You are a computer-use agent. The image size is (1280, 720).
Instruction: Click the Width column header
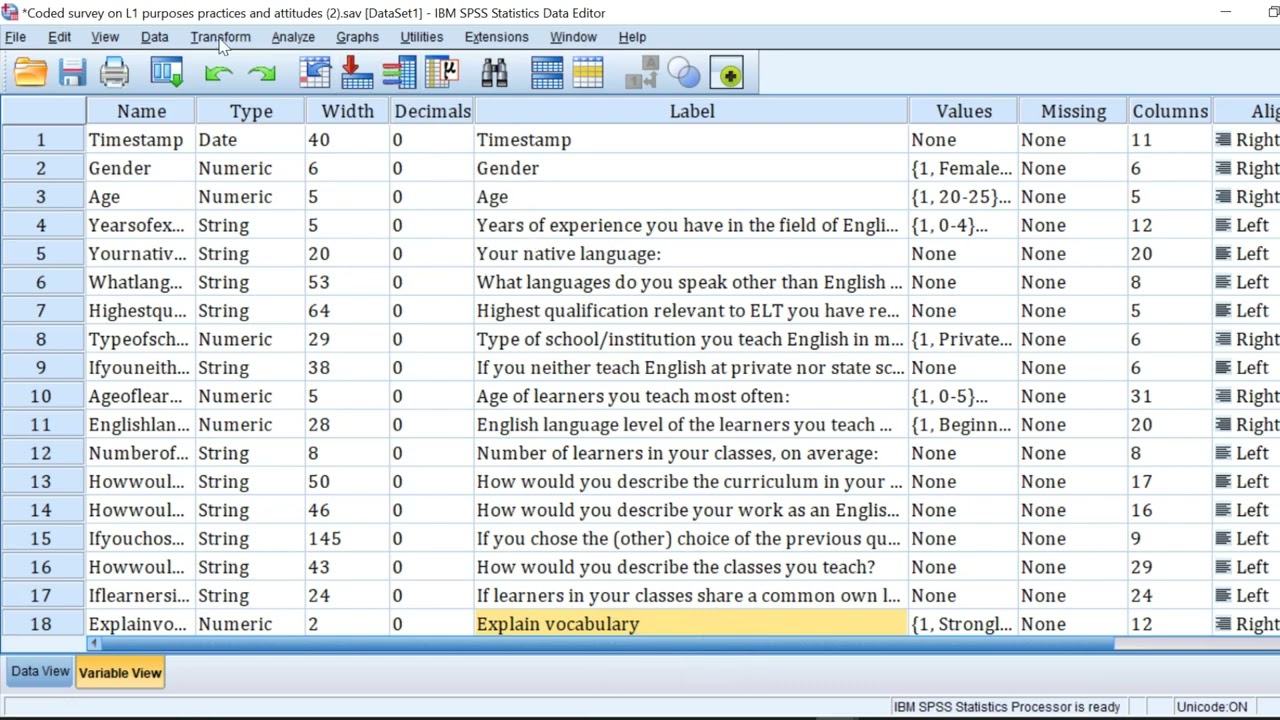pyautogui.click(x=347, y=111)
